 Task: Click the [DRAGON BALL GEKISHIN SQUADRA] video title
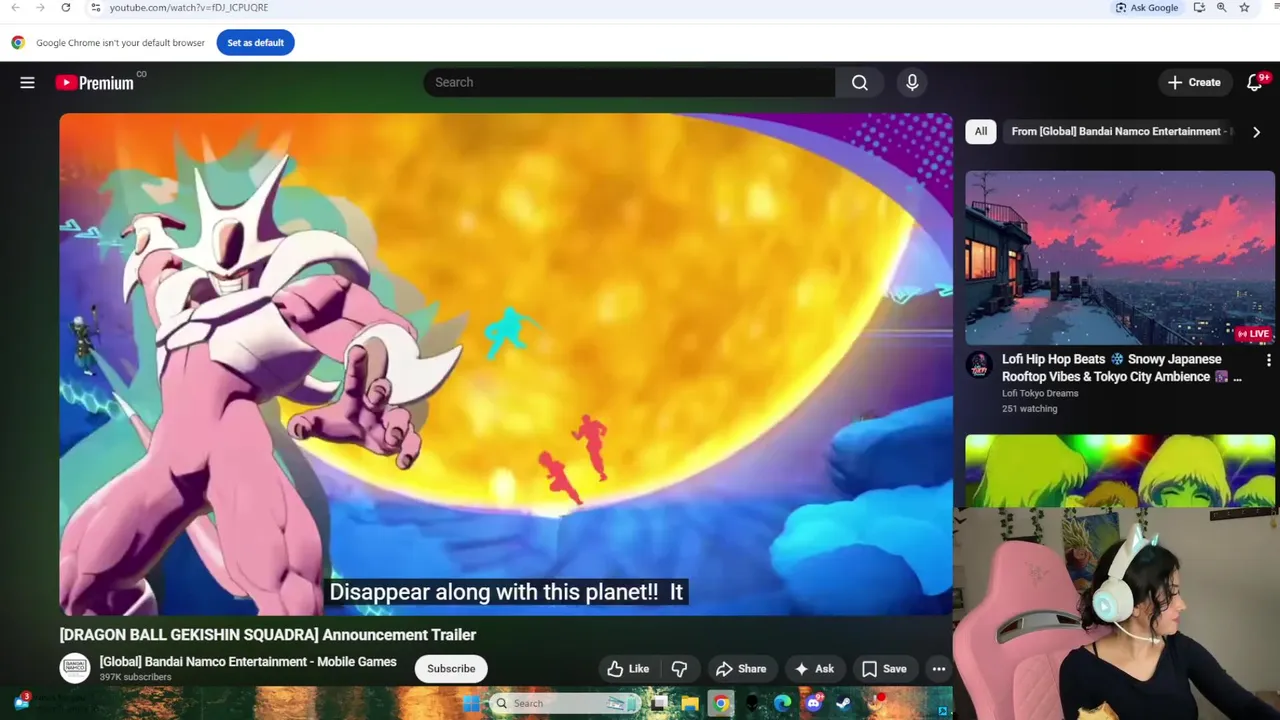(268, 635)
